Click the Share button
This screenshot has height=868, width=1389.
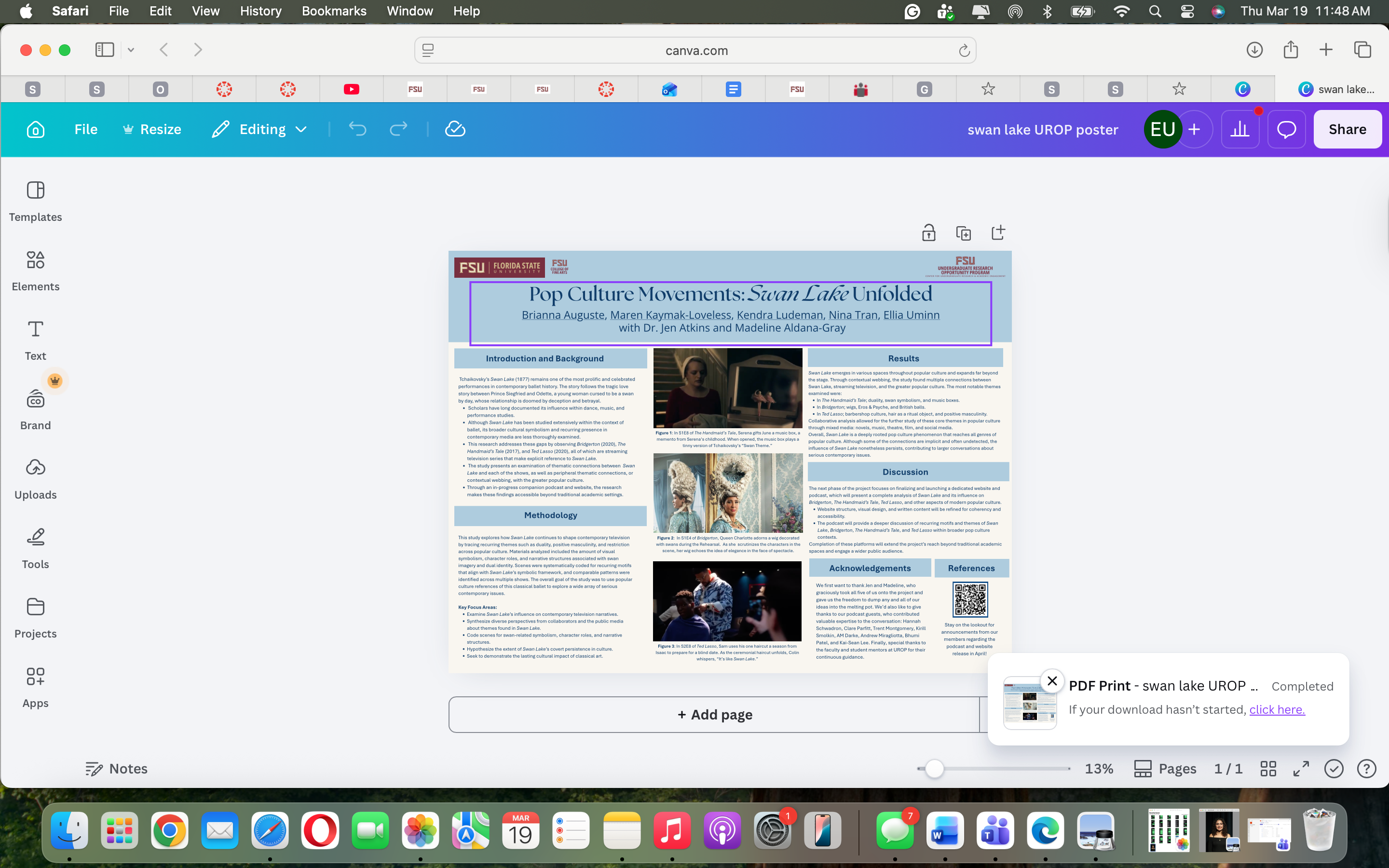(x=1347, y=129)
